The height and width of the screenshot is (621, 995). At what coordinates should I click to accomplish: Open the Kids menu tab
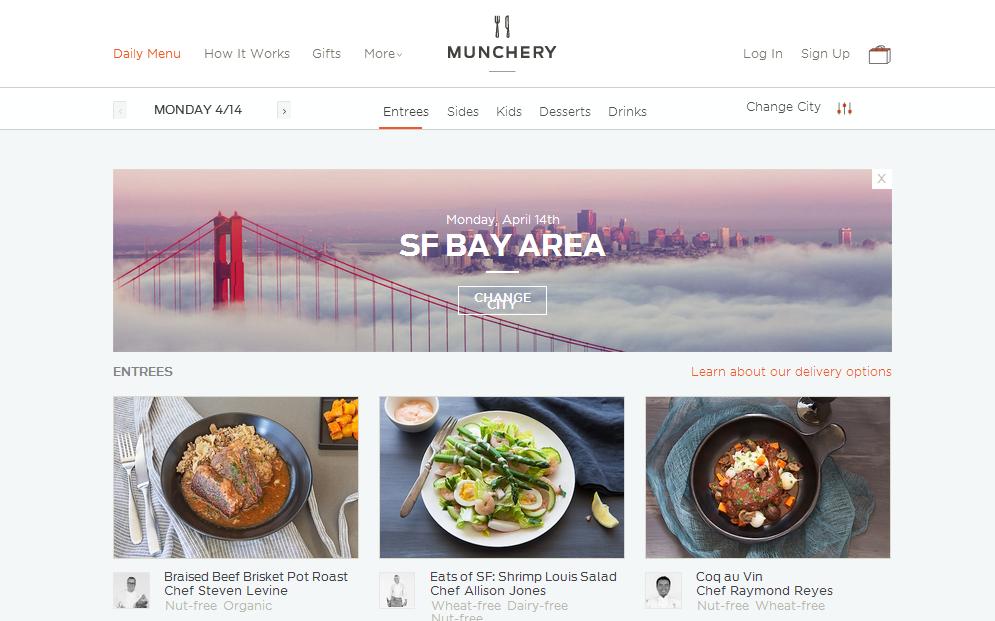pos(509,112)
